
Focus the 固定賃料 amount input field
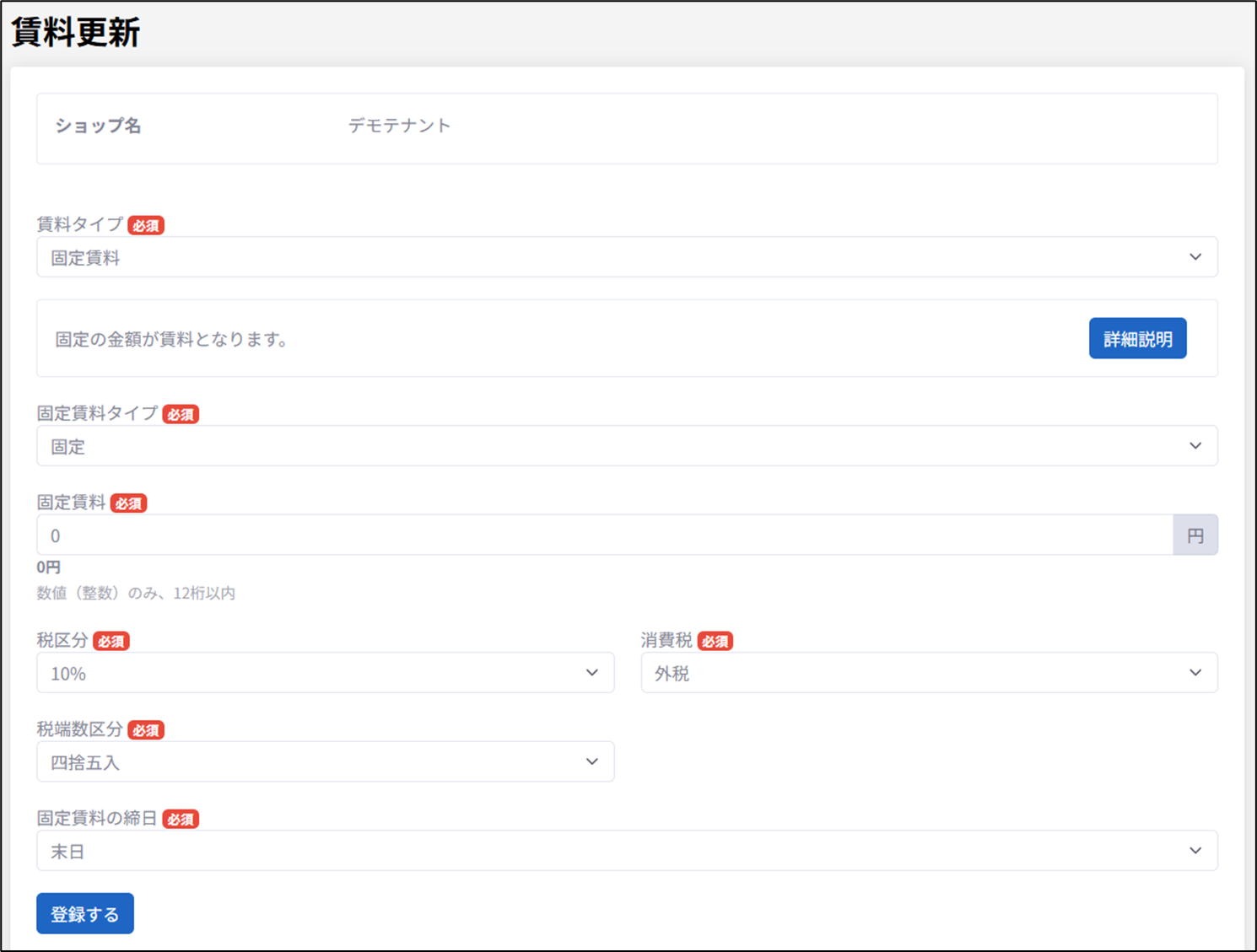pos(604,535)
